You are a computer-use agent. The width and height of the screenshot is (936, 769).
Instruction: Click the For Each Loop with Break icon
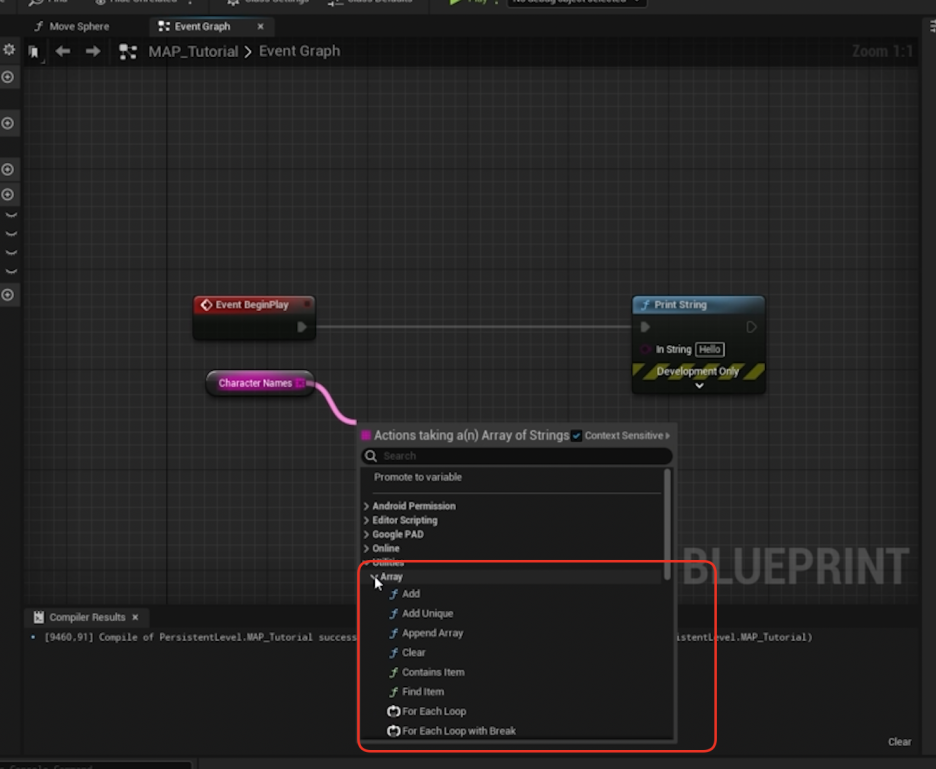click(393, 731)
